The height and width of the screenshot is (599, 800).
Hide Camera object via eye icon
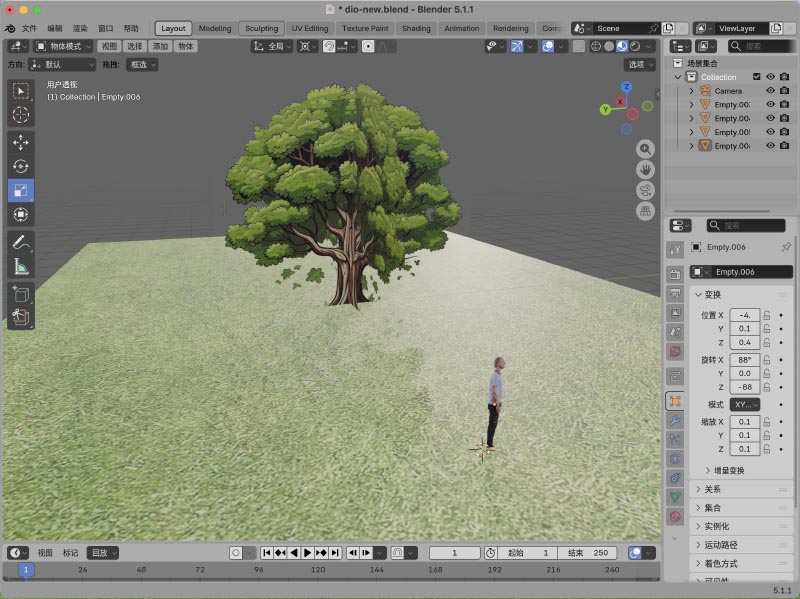click(770, 91)
